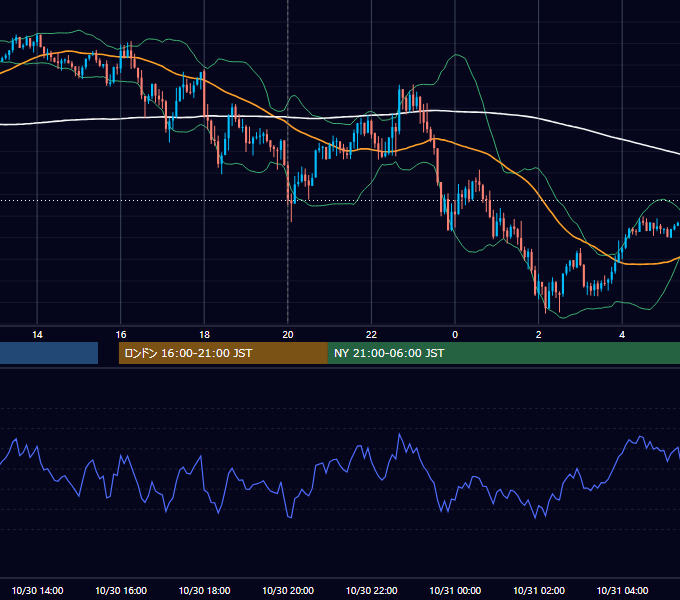Click the 10/31 02:00 date label
The height and width of the screenshot is (600, 680).
539,590
